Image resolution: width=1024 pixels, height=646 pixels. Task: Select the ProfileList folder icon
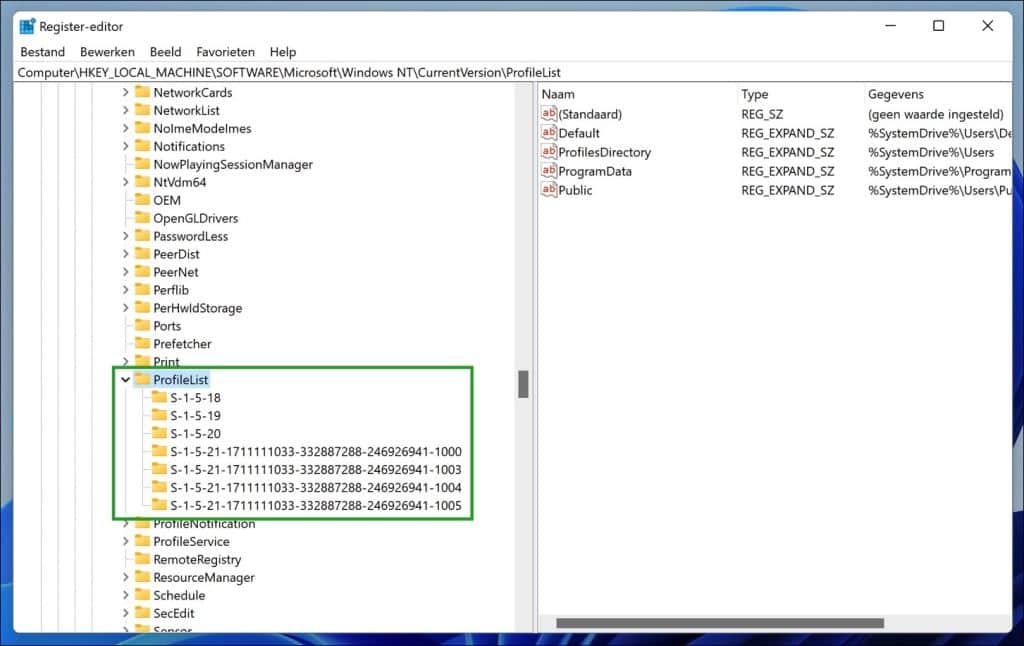coord(141,379)
